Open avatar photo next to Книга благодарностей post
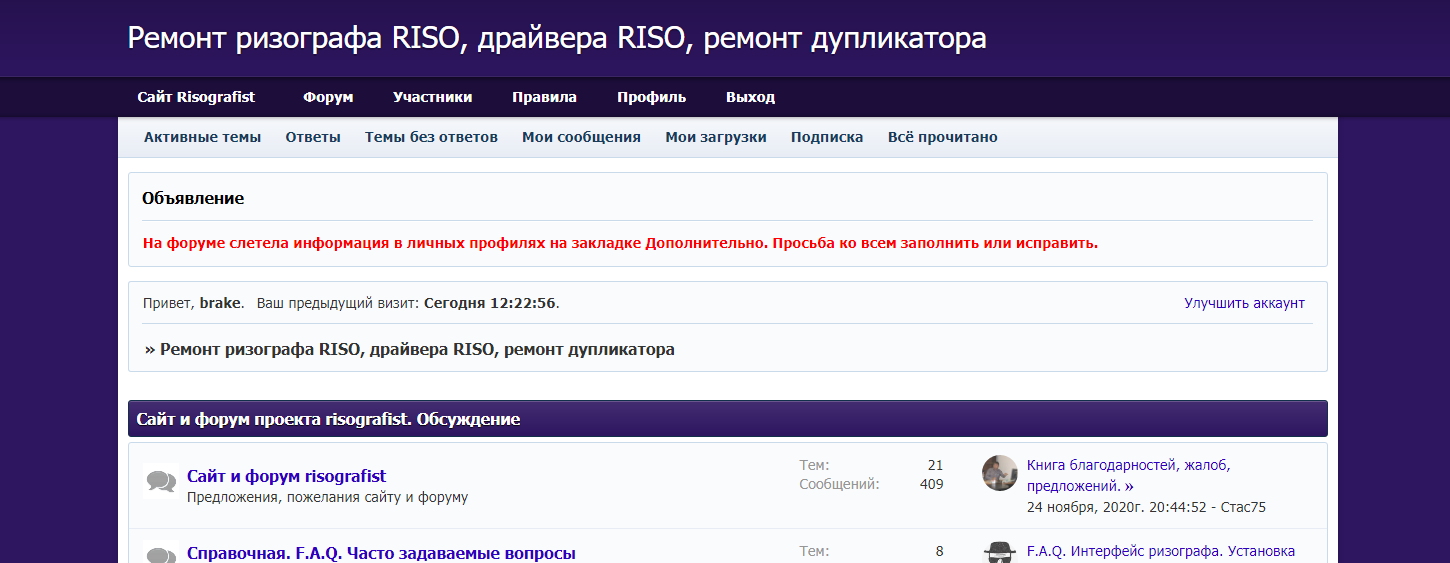This screenshot has width=1450, height=563. click(x=999, y=473)
